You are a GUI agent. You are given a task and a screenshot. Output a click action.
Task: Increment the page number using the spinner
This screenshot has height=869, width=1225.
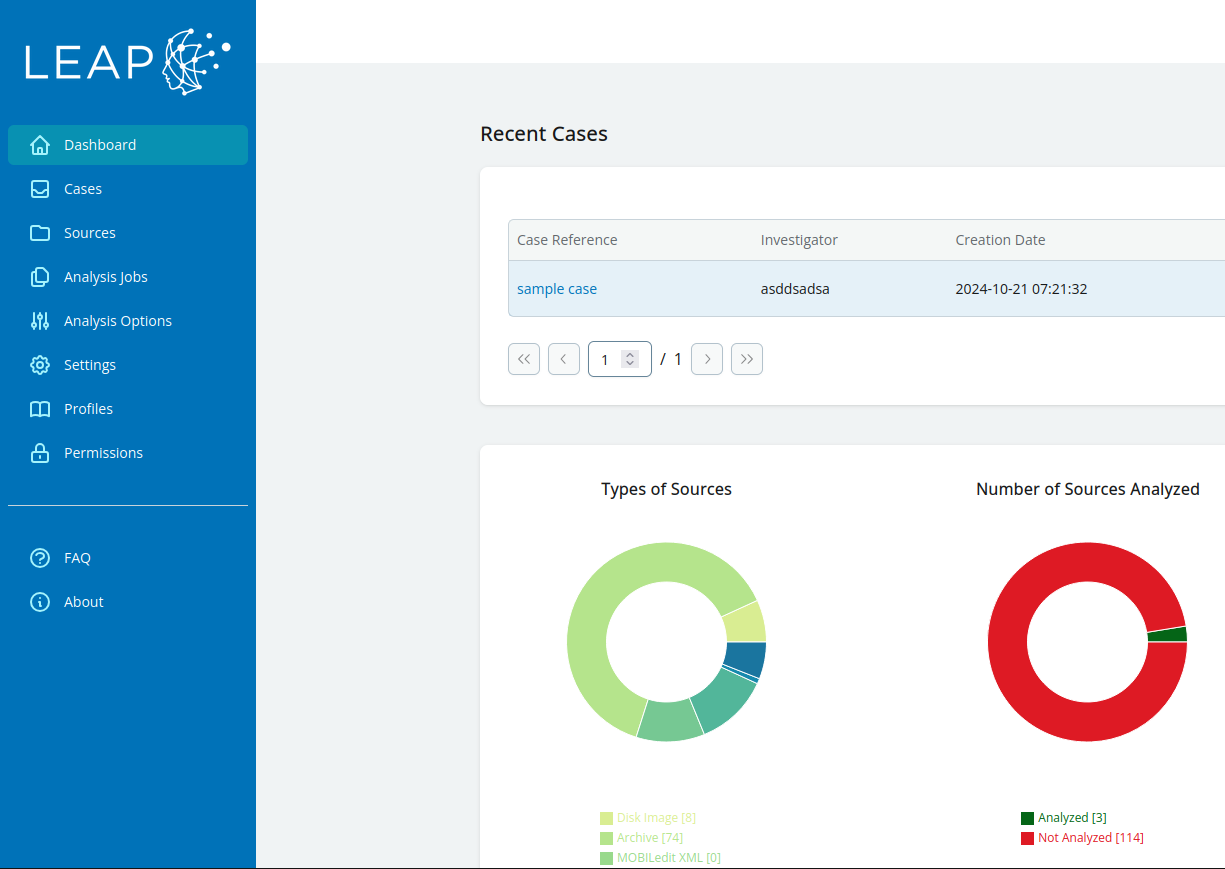click(630, 353)
